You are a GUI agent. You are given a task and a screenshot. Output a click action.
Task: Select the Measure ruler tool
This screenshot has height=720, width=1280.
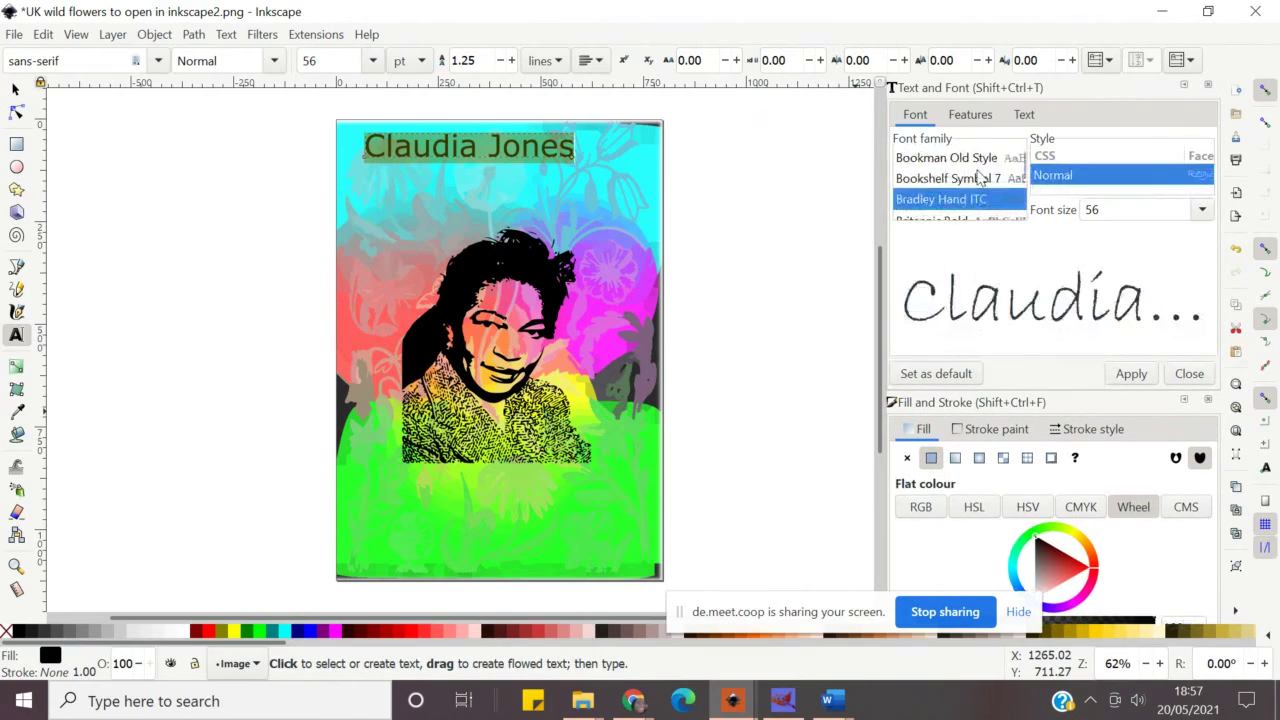(x=16, y=590)
